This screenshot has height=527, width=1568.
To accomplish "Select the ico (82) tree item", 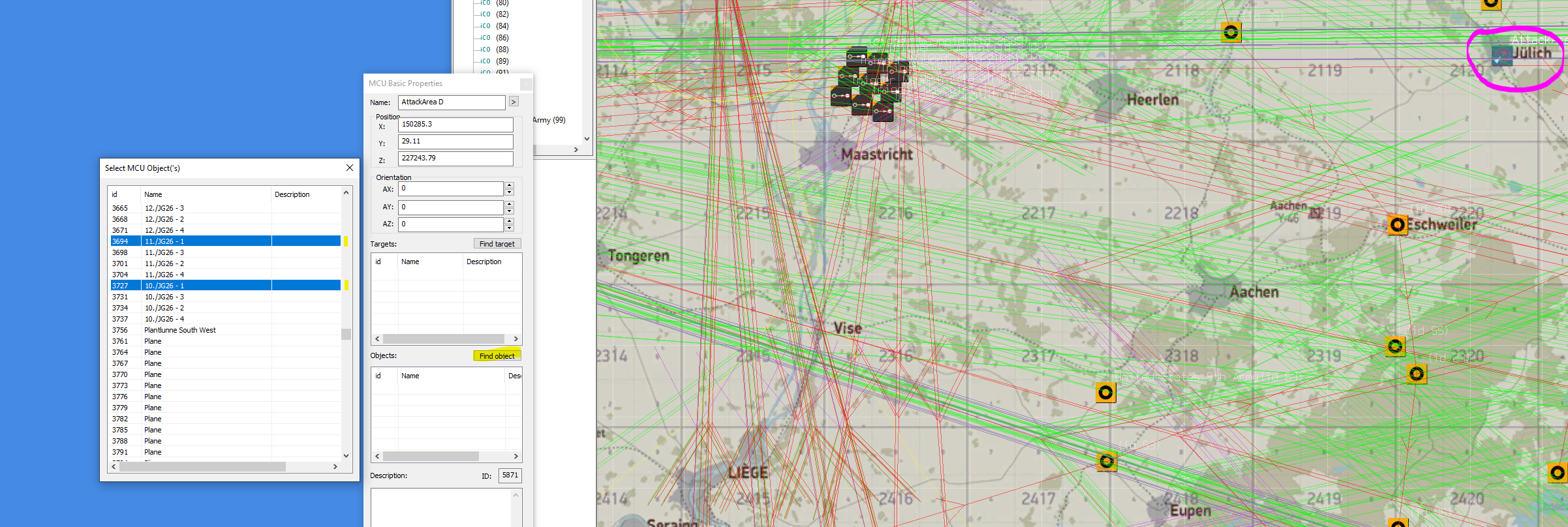I will (495, 14).
